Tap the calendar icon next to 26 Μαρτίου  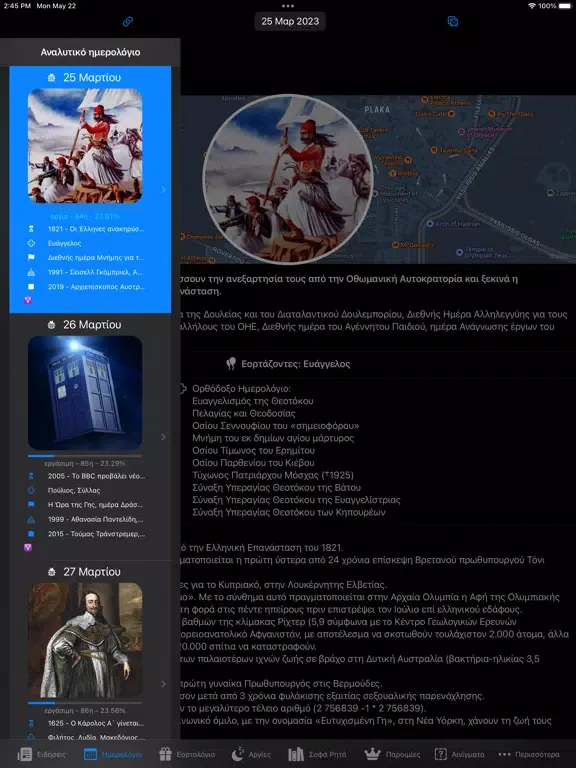[x=51, y=325]
